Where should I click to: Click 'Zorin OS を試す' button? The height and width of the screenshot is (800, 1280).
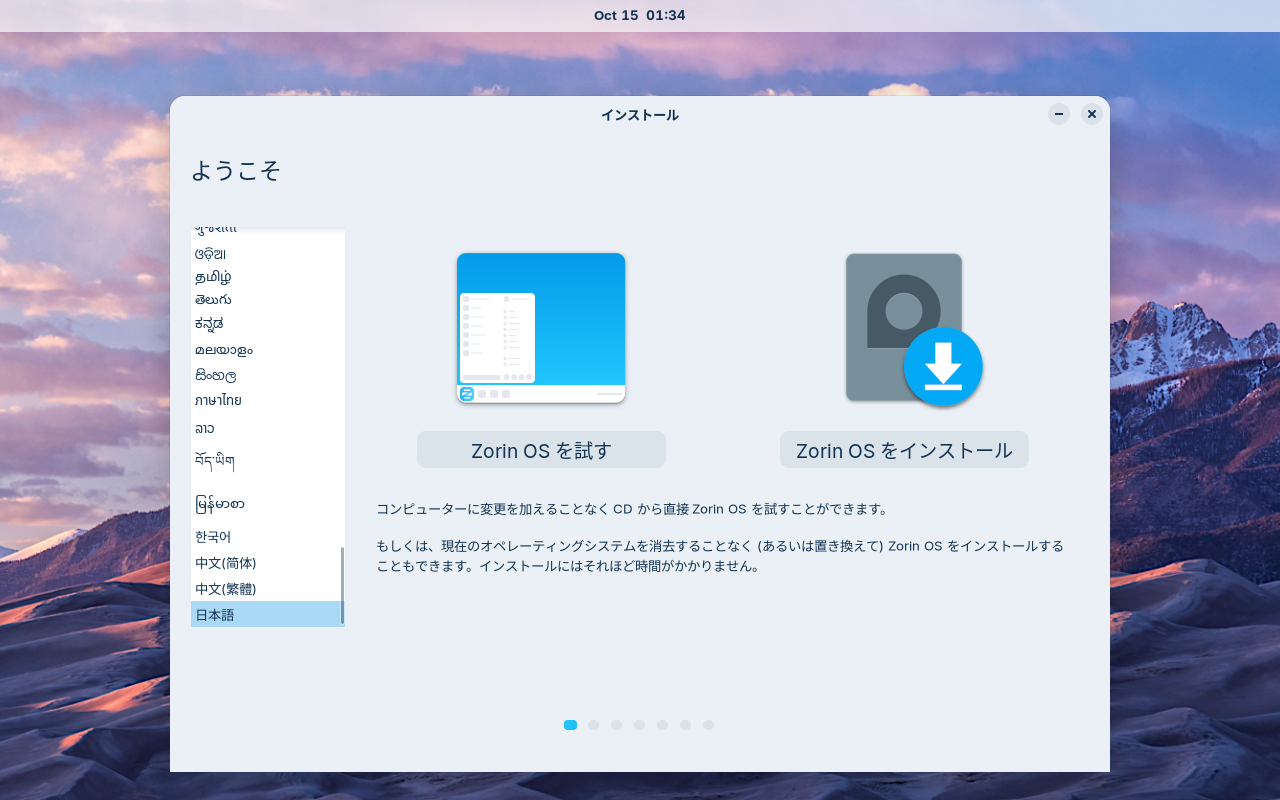(x=541, y=450)
